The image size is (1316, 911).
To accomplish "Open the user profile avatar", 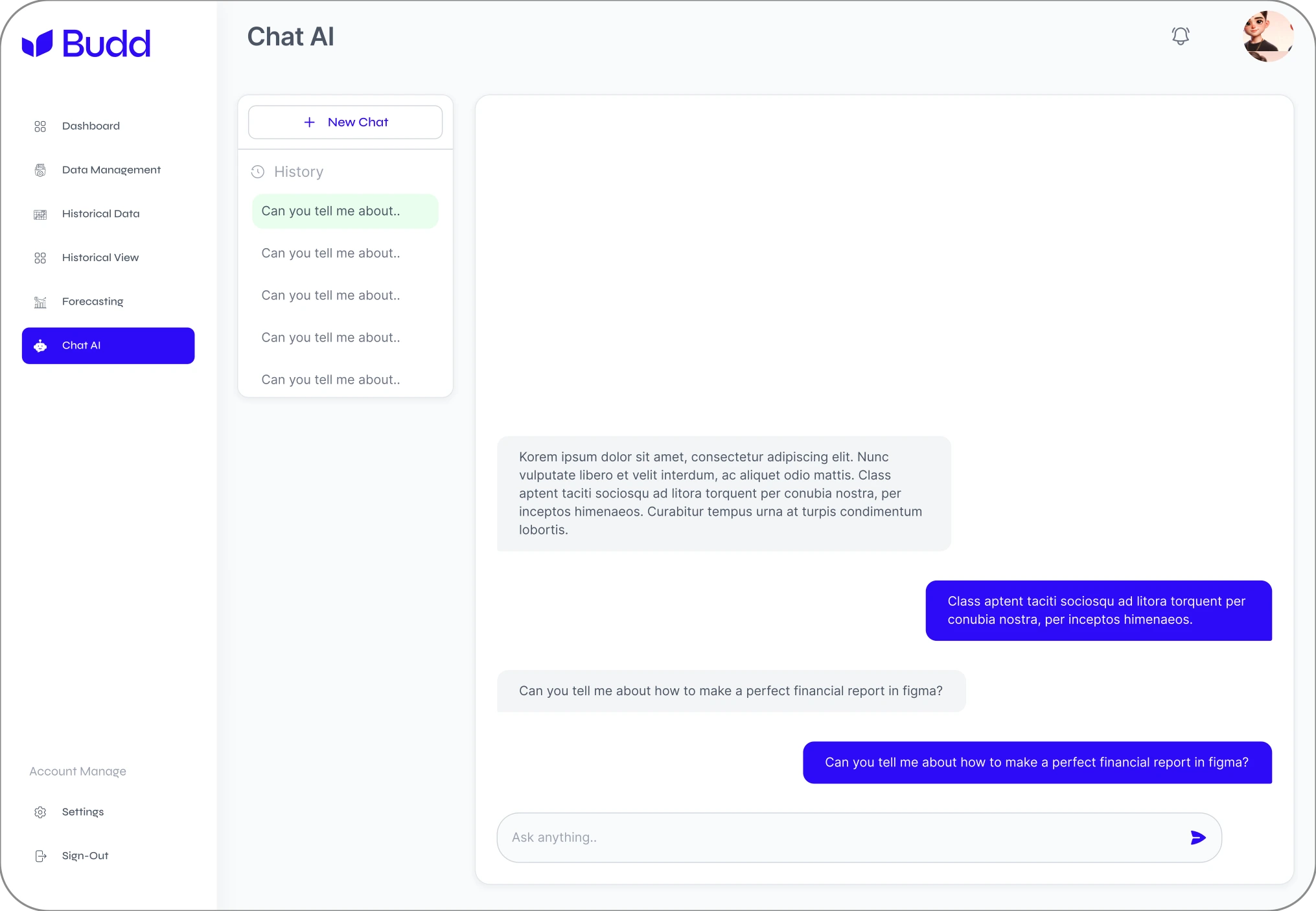I will click(x=1267, y=36).
